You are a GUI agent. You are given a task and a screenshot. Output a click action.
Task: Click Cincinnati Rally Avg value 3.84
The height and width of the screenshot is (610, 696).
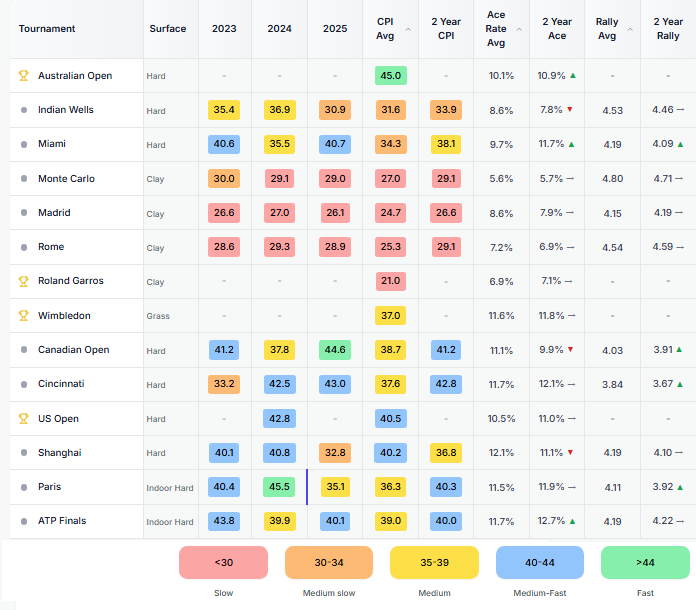coord(613,384)
